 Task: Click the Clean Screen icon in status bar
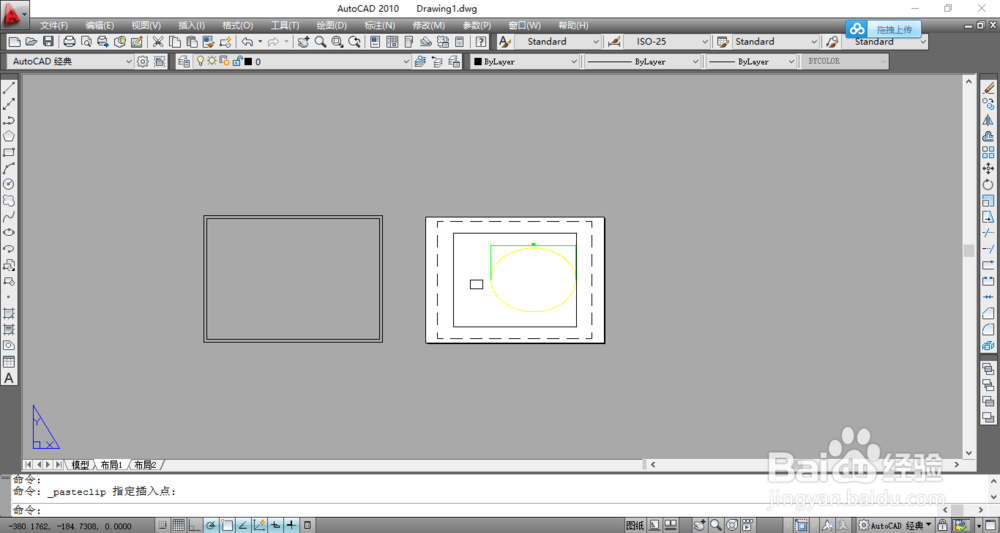(991, 525)
